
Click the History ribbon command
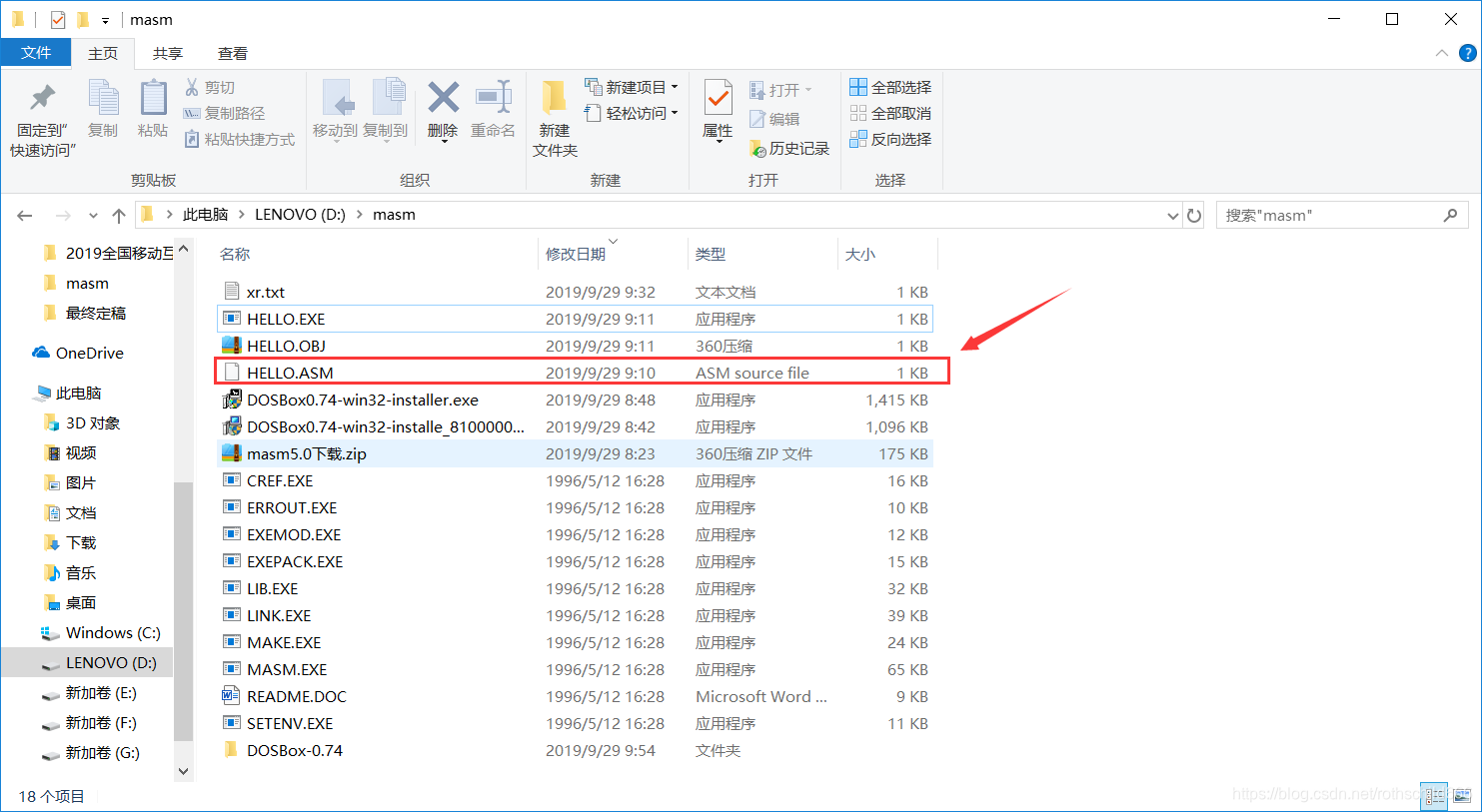click(x=789, y=148)
